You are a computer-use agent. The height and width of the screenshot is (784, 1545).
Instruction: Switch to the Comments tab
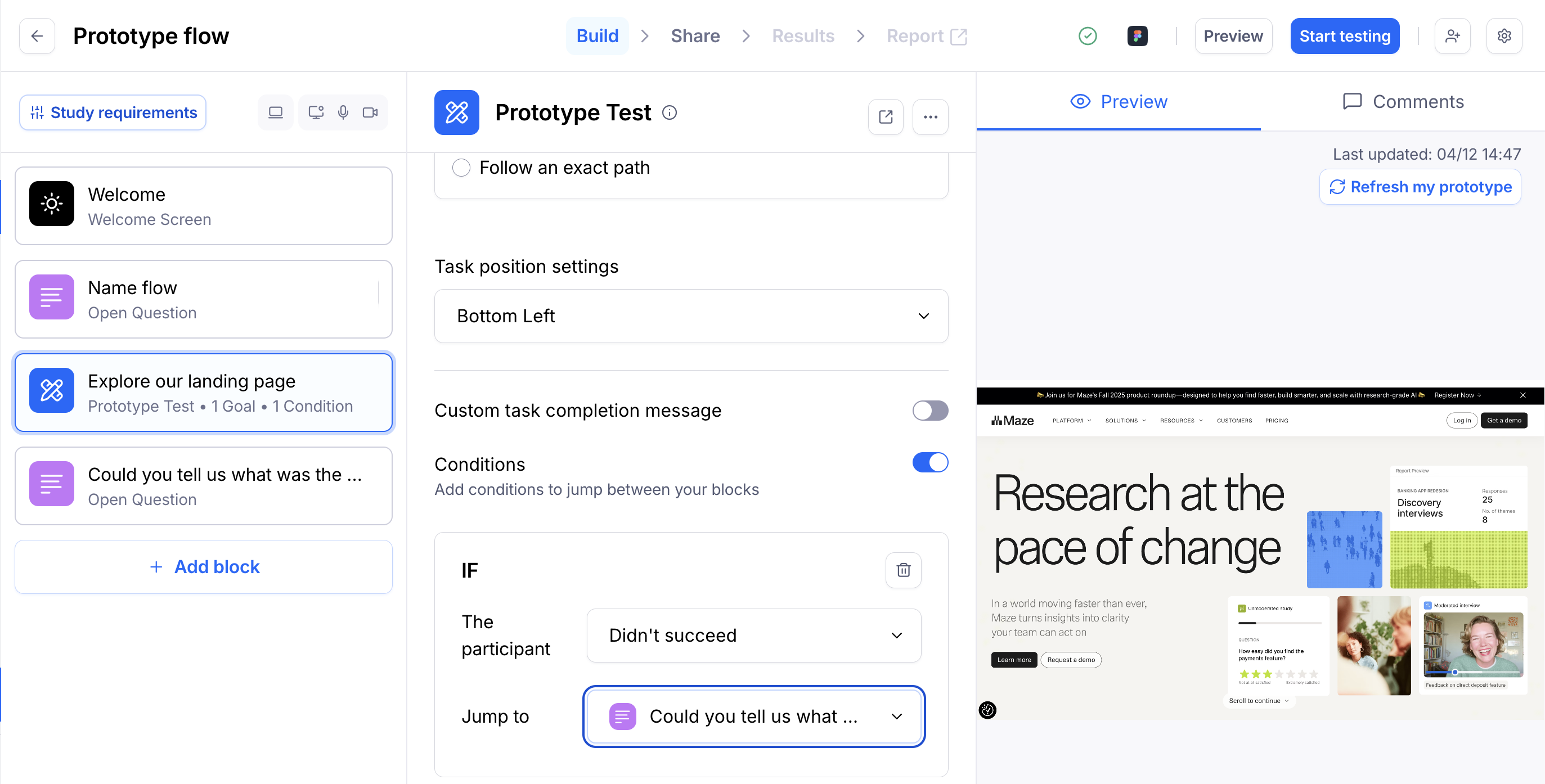click(1403, 101)
